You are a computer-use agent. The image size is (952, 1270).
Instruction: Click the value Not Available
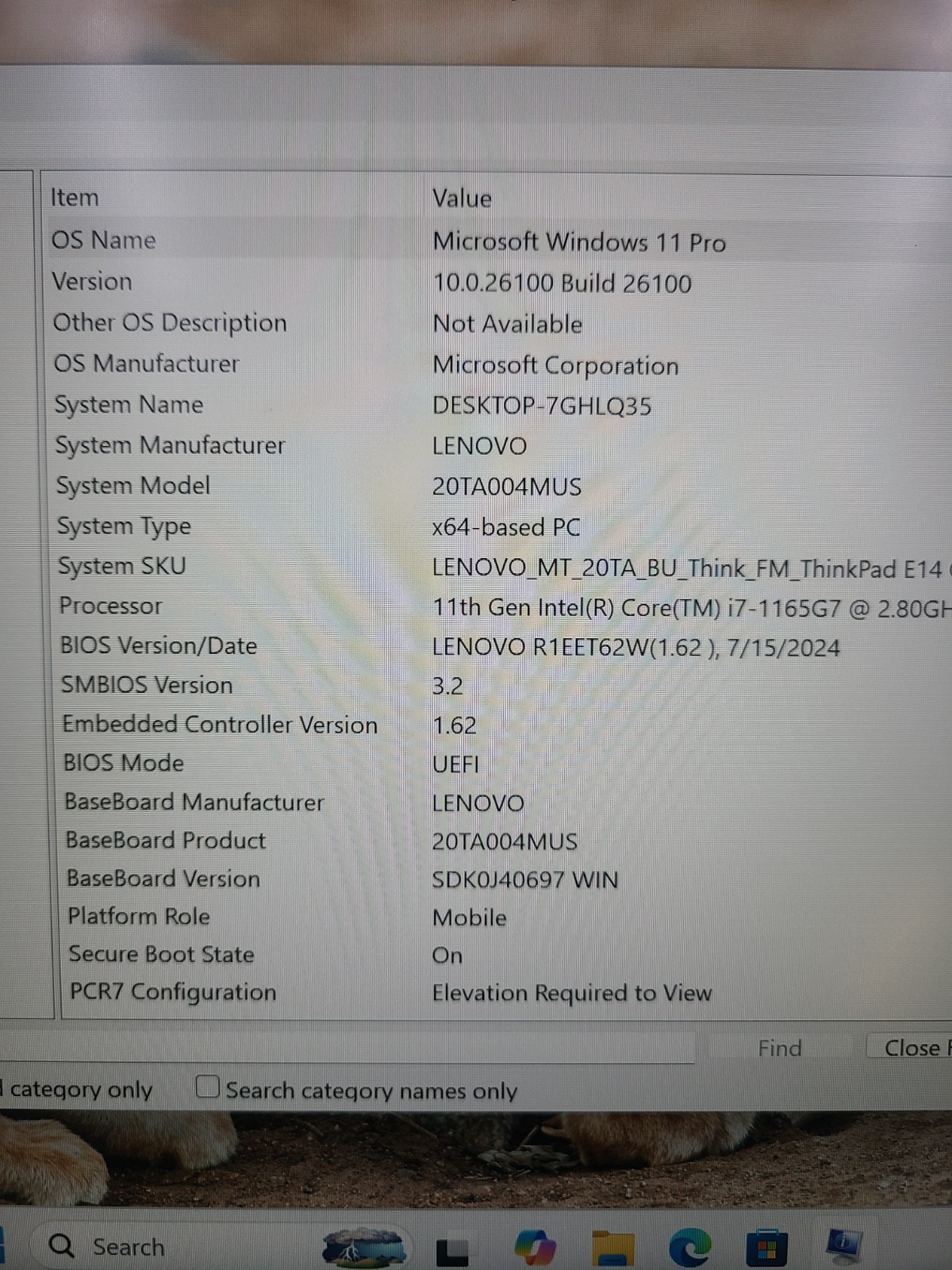[508, 324]
